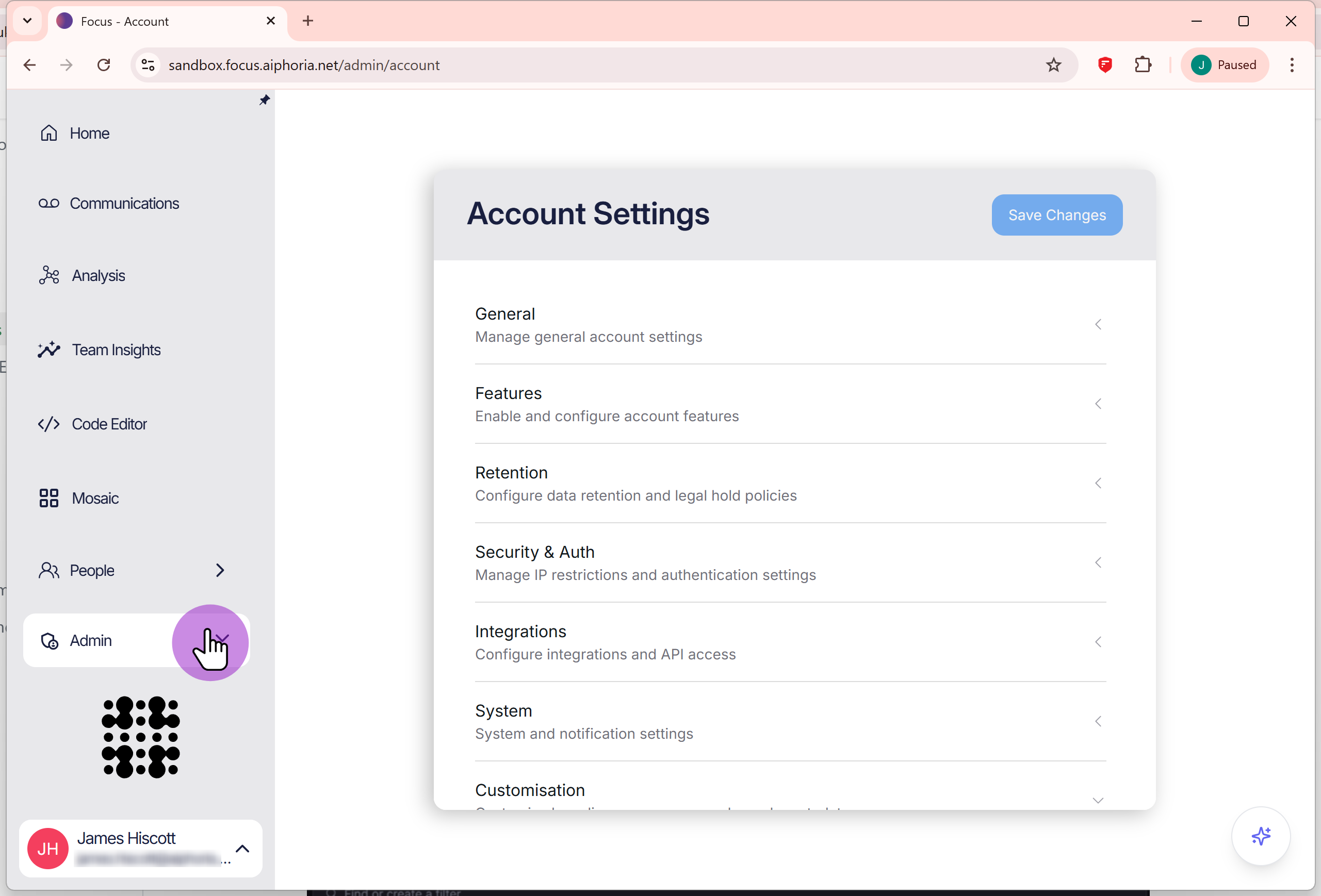Select the Mosaic grid icon
This screenshot has height=896, width=1321.
49,497
